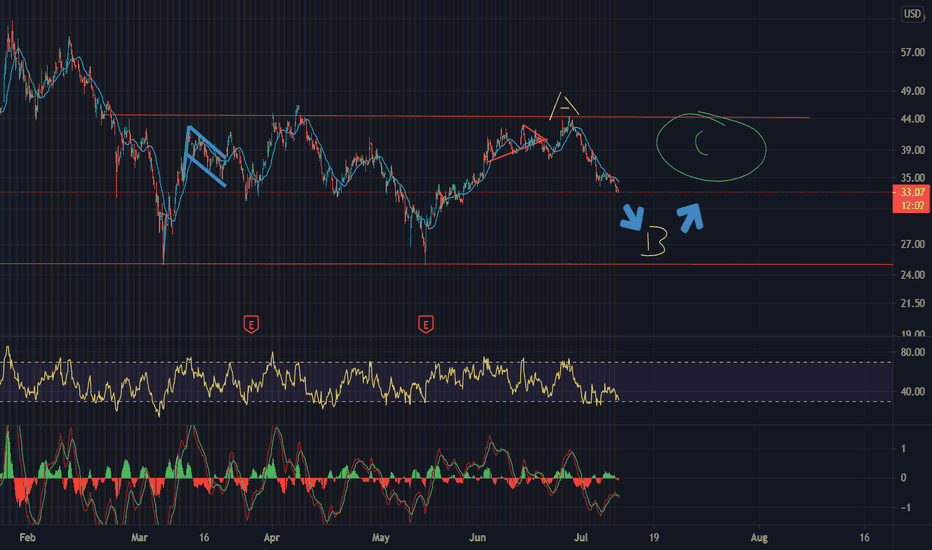Click the May date label
The image size is (932, 550).
click(380, 538)
